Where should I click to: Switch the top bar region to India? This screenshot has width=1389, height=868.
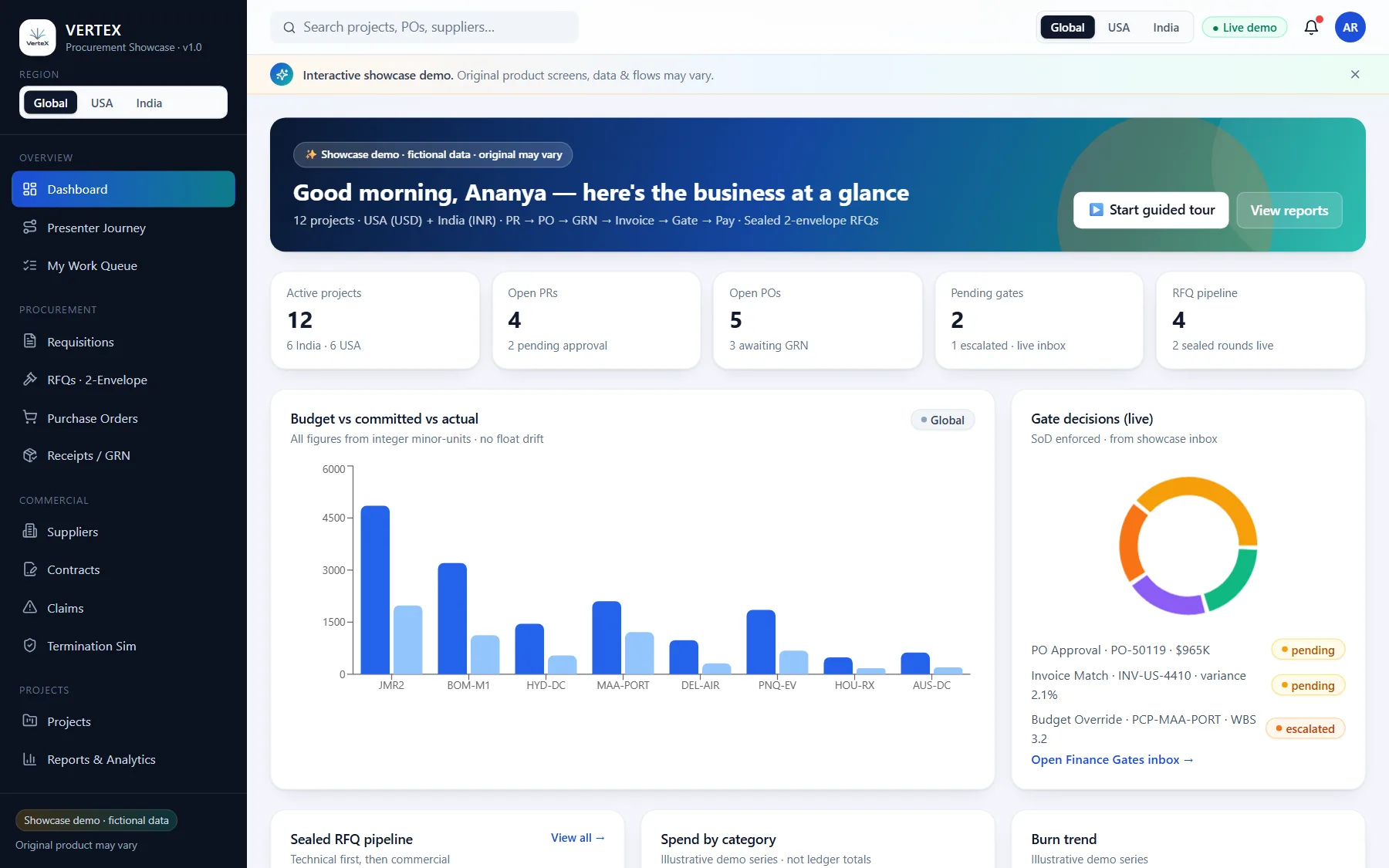(x=1166, y=28)
